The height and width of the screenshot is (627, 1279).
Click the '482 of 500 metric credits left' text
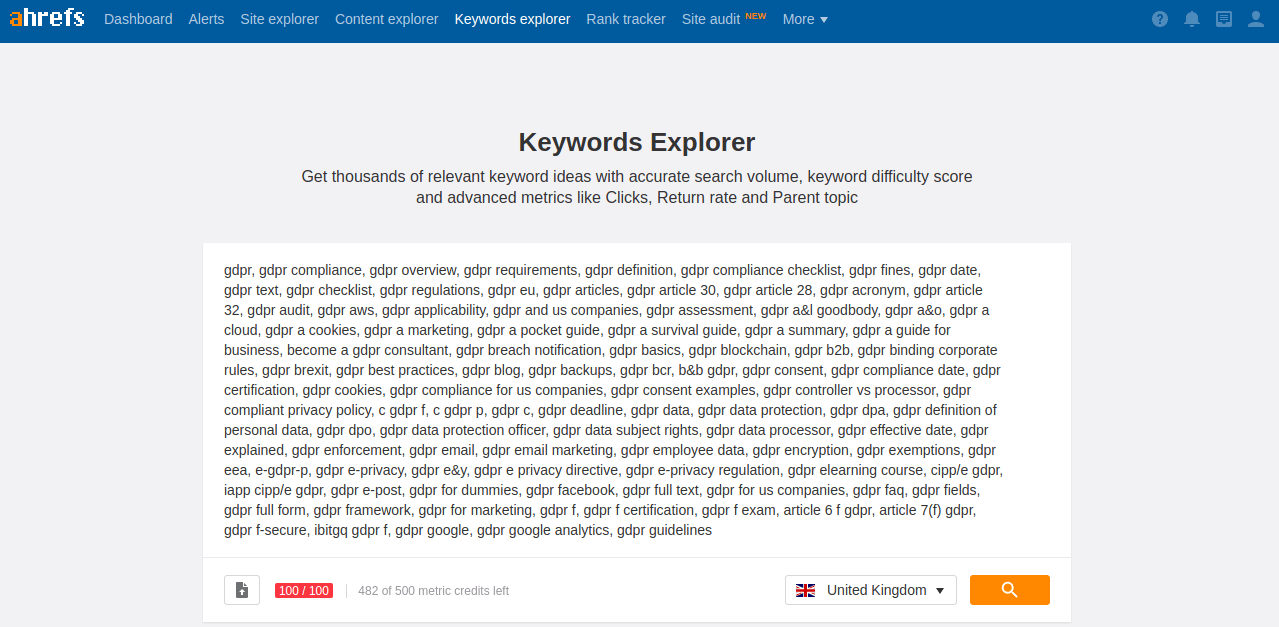click(433, 591)
